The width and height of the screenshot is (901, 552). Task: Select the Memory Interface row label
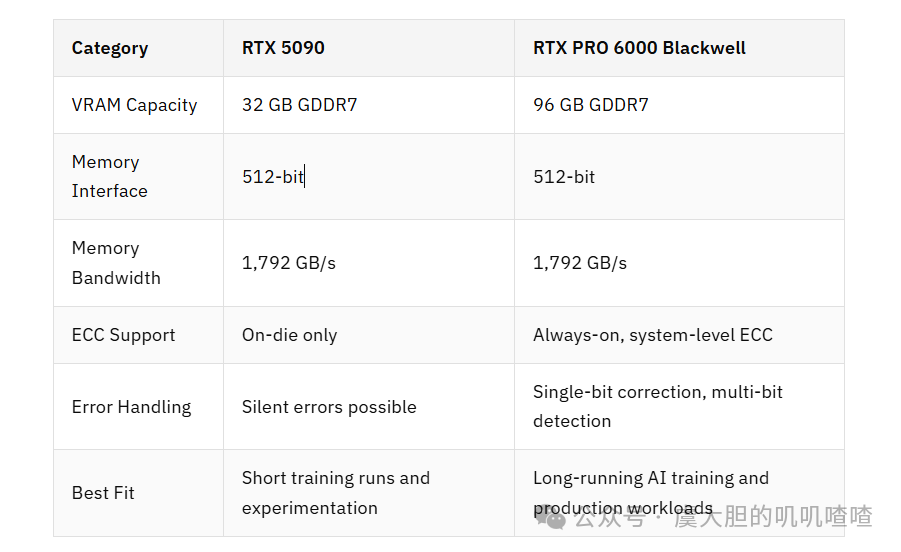[x=138, y=176]
